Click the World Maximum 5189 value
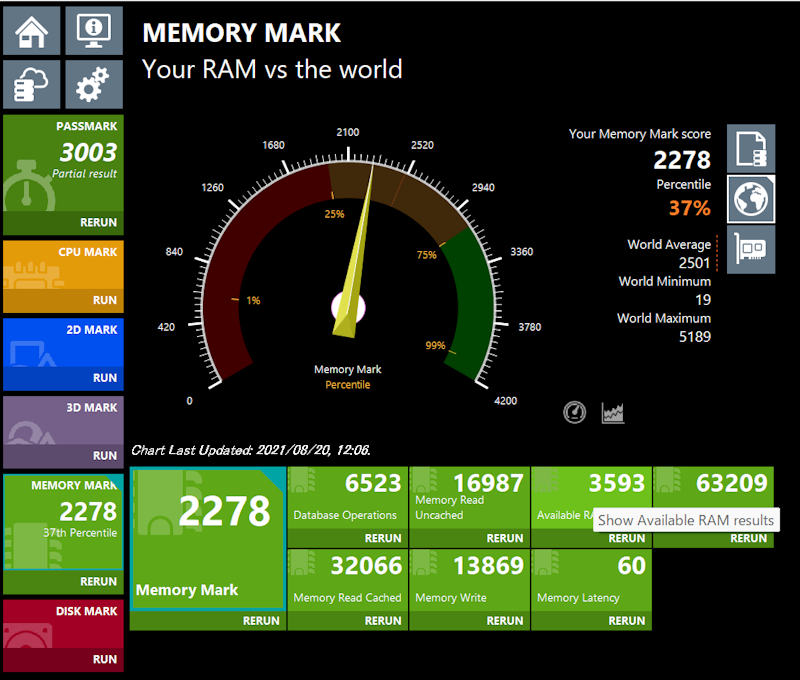 pyautogui.click(x=694, y=337)
